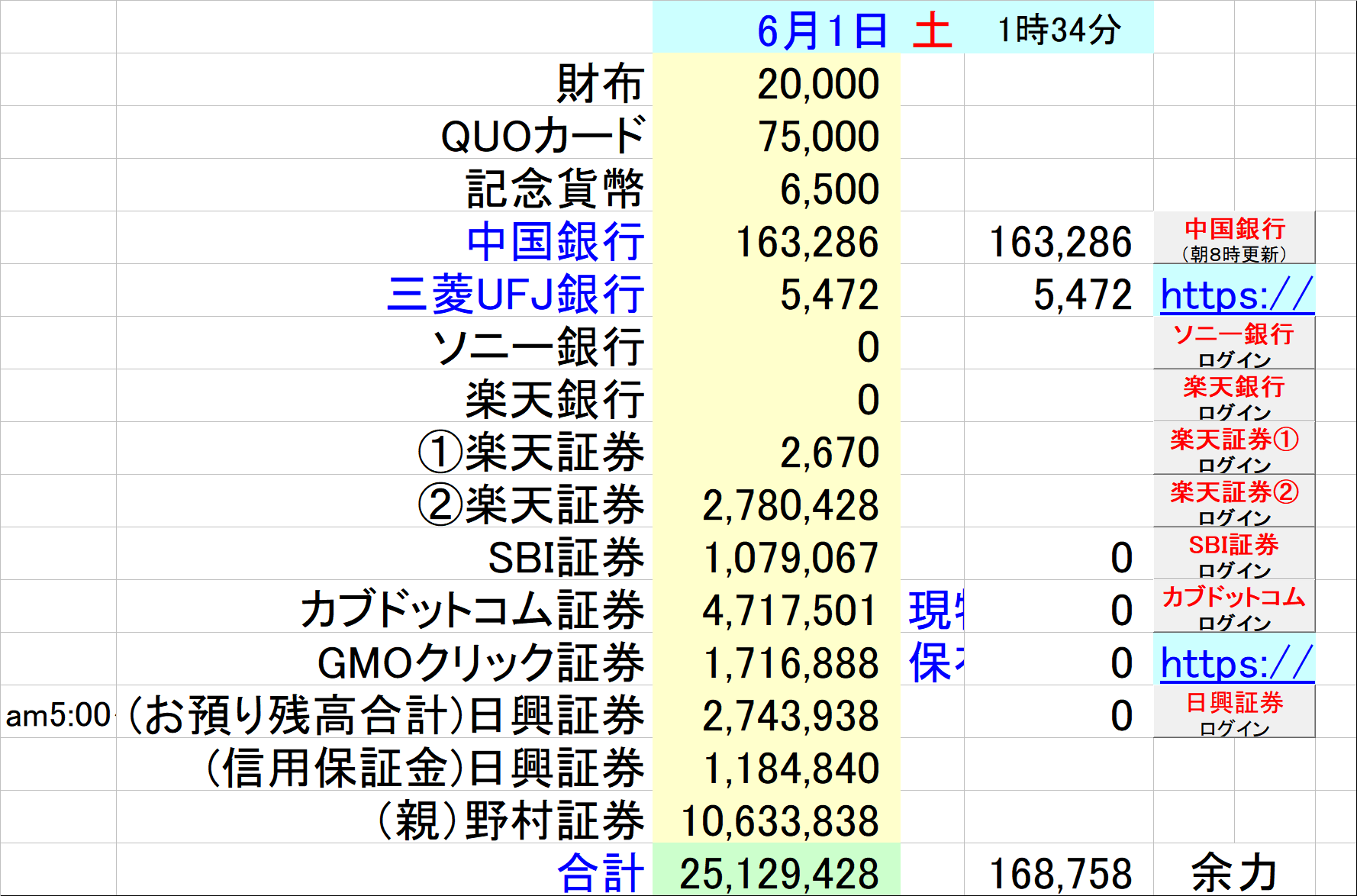Select the 財布 label cell
The image size is (1357, 896).
click(x=385, y=80)
